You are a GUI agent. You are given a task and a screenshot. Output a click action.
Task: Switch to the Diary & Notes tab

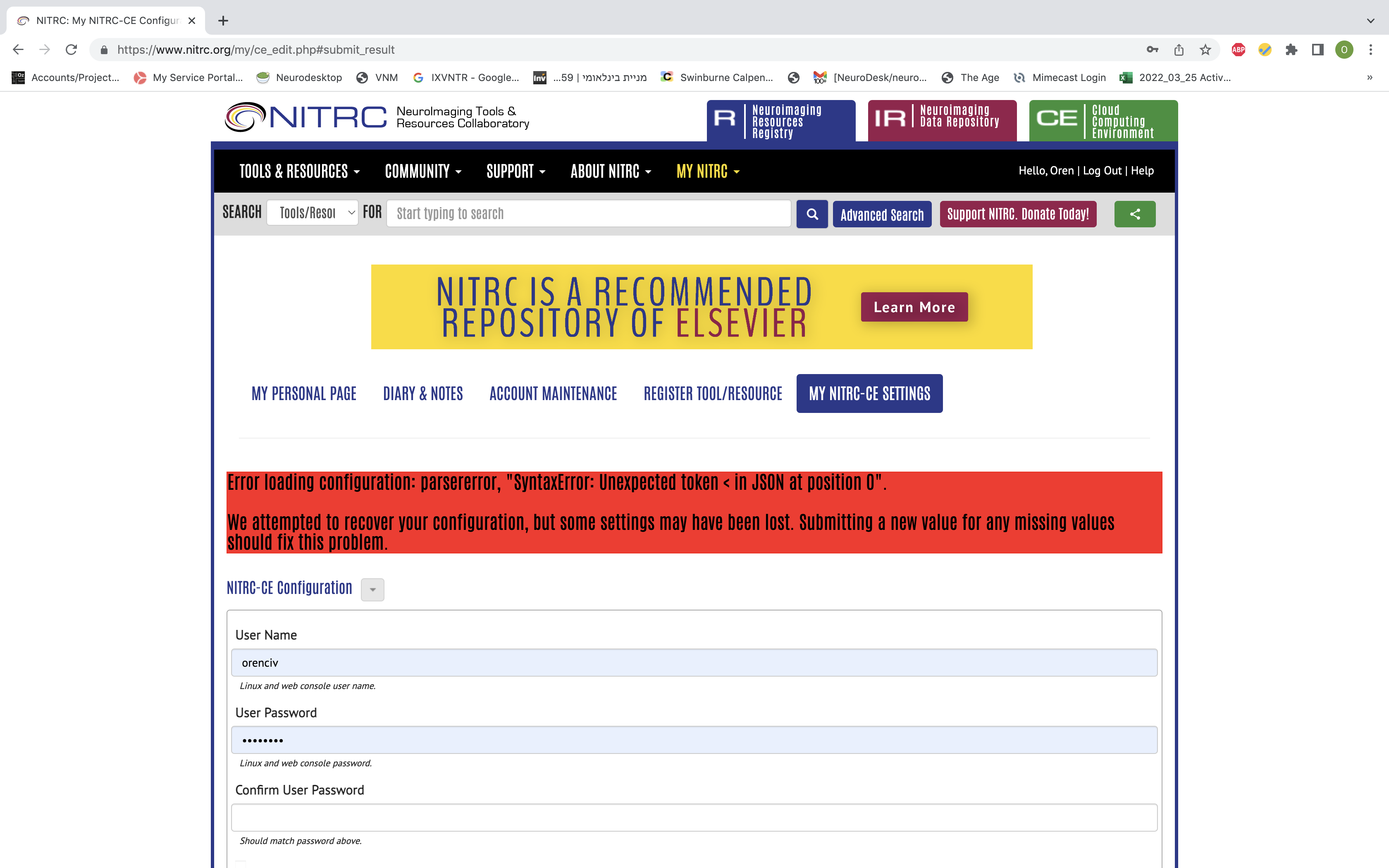click(422, 393)
